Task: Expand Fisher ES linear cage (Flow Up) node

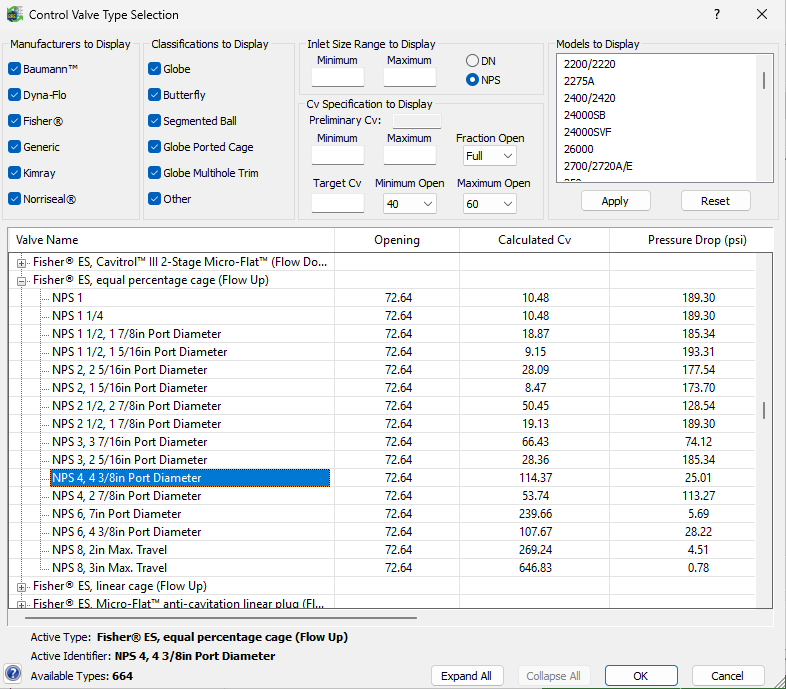Action: [21, 587]
